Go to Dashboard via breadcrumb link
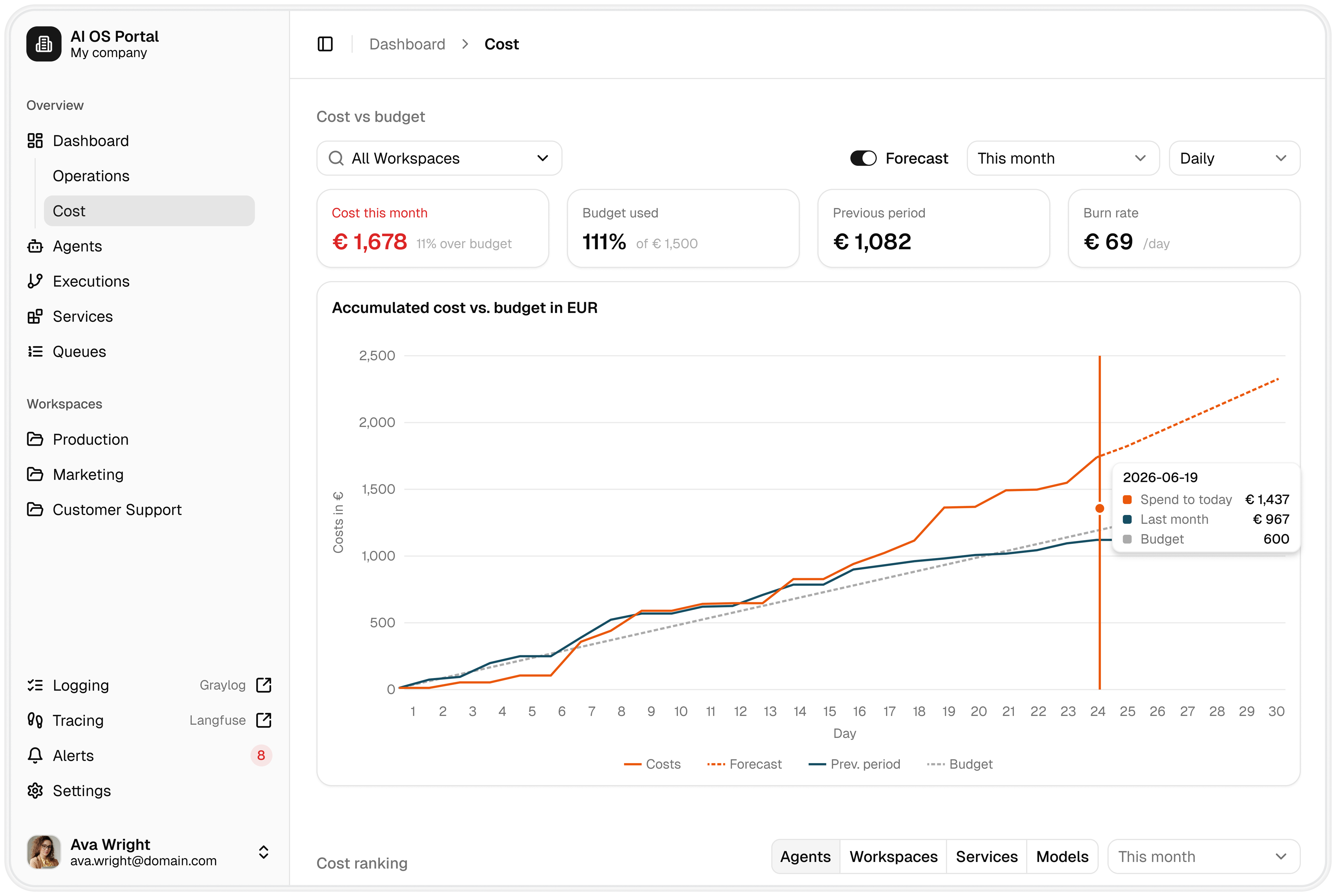The height and width of the screenshot is (896, 1336). (407, 44)
